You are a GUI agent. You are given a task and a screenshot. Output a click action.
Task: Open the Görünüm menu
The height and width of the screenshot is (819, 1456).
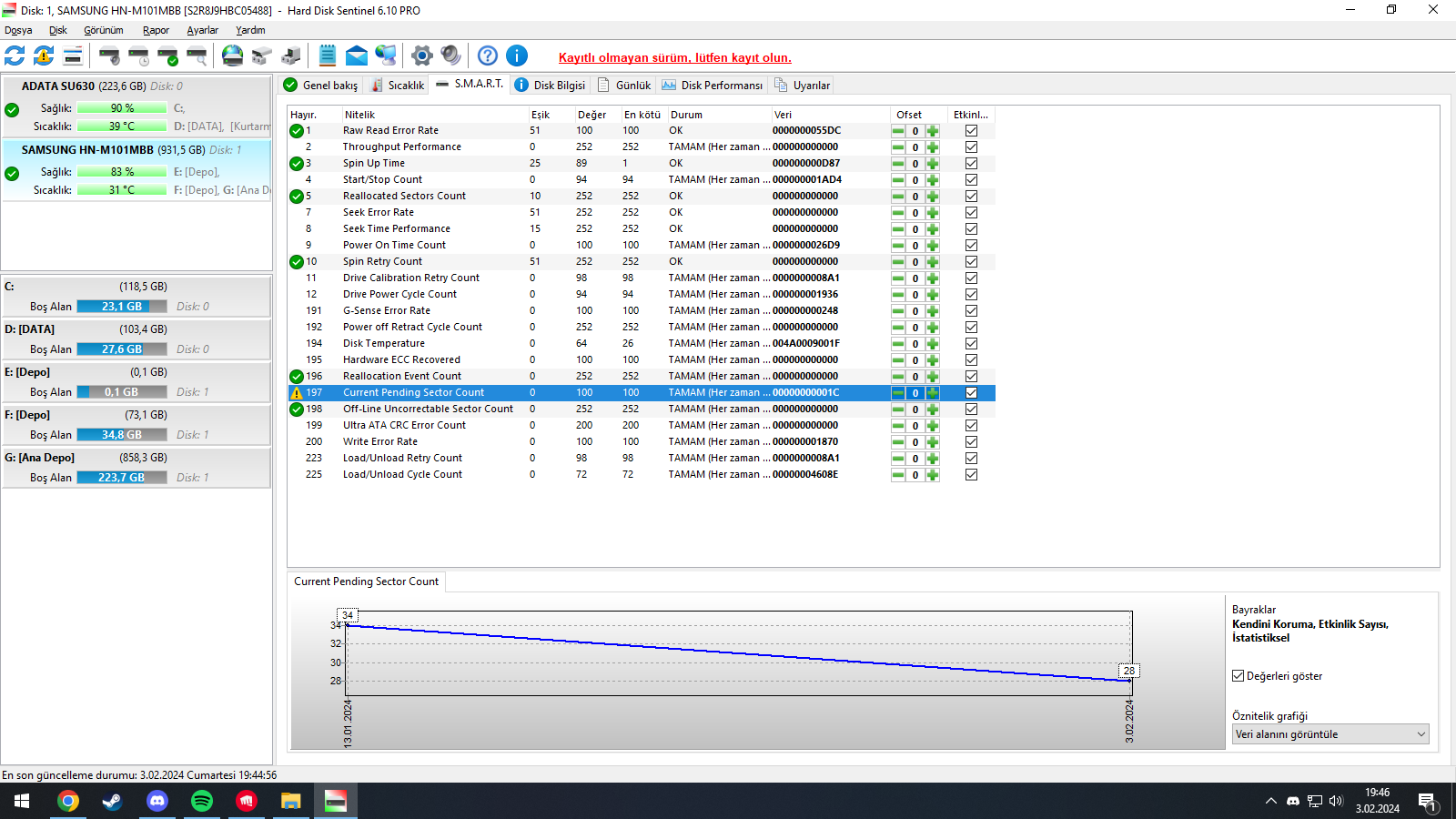click(104, 30)
